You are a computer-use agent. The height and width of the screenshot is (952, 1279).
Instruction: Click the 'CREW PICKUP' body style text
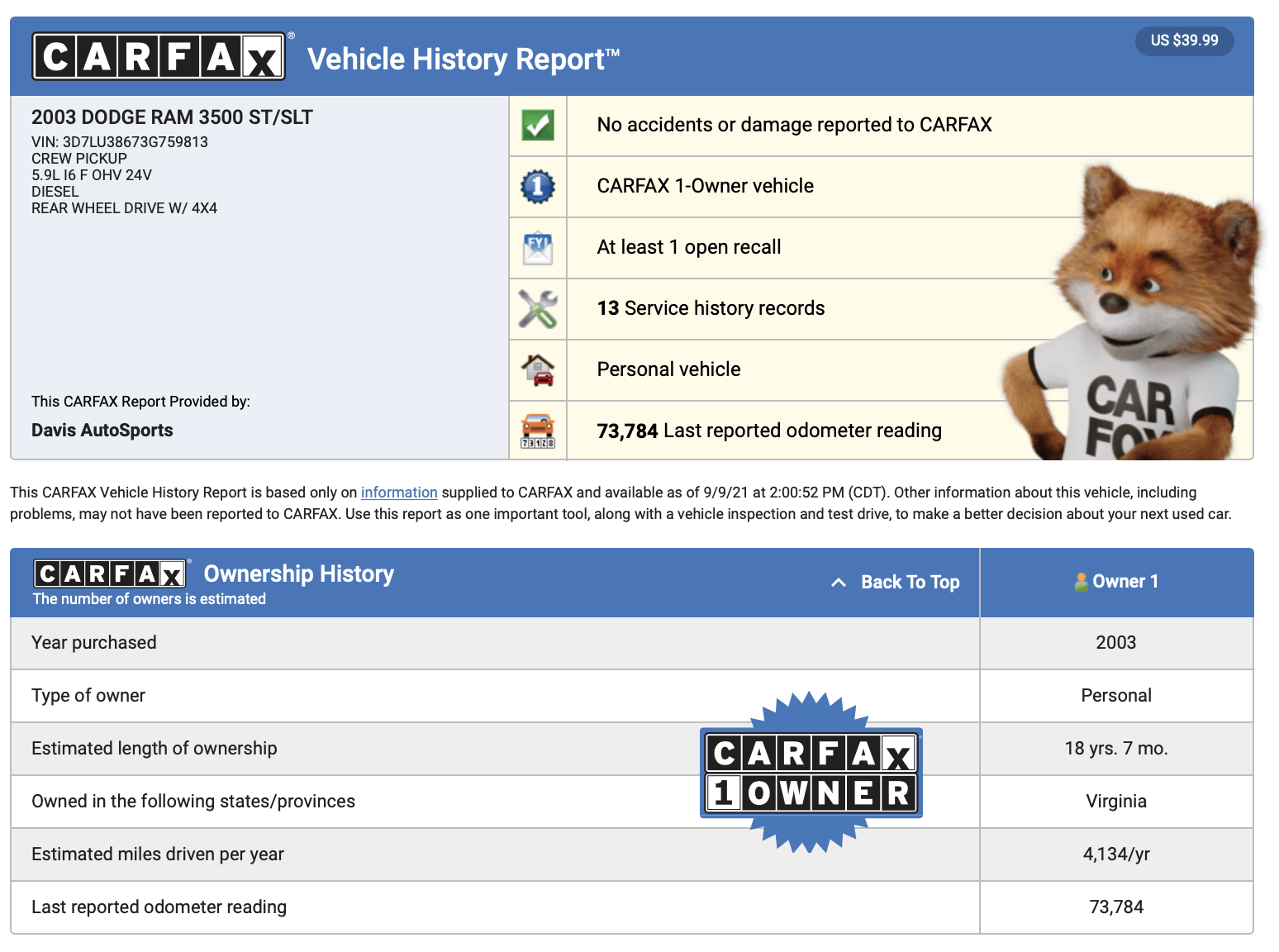pyautogui.click(x=79, y=159)
